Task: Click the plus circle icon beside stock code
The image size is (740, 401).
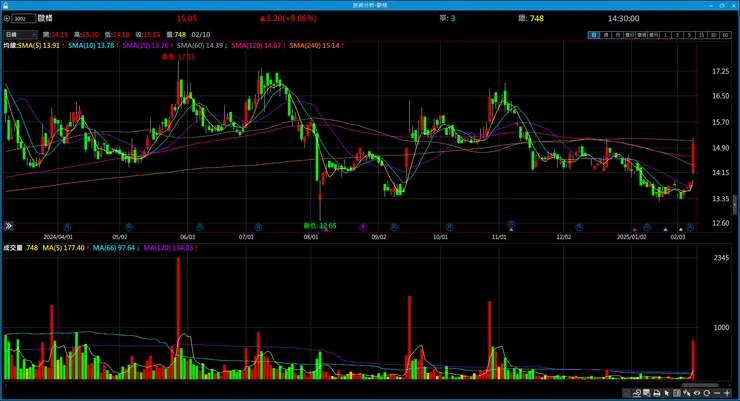Action: pyautogui.click(x=7, y=18)
